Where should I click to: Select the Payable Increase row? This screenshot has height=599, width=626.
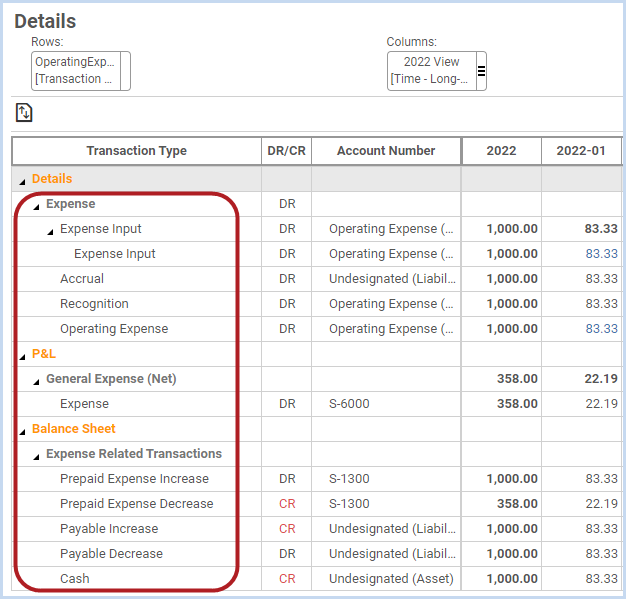[109, 529]
